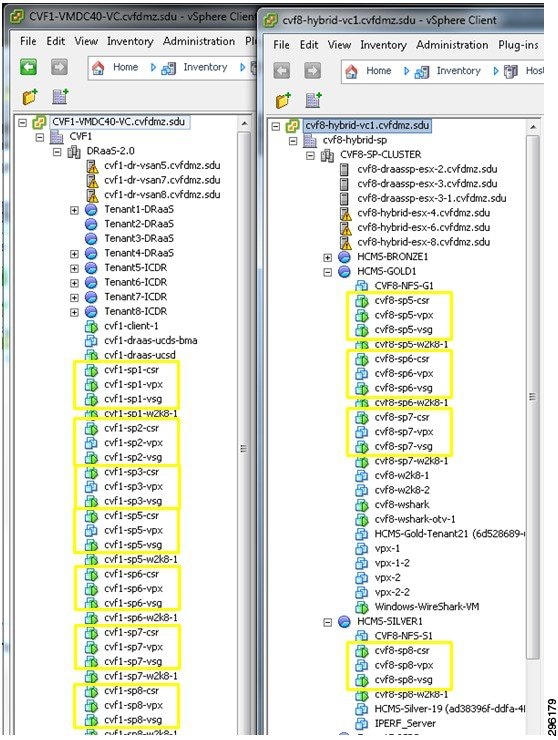Open View menu in cvf8-hybrid window
This screenshot has width=558, height=740.
(x=339, y=45)
